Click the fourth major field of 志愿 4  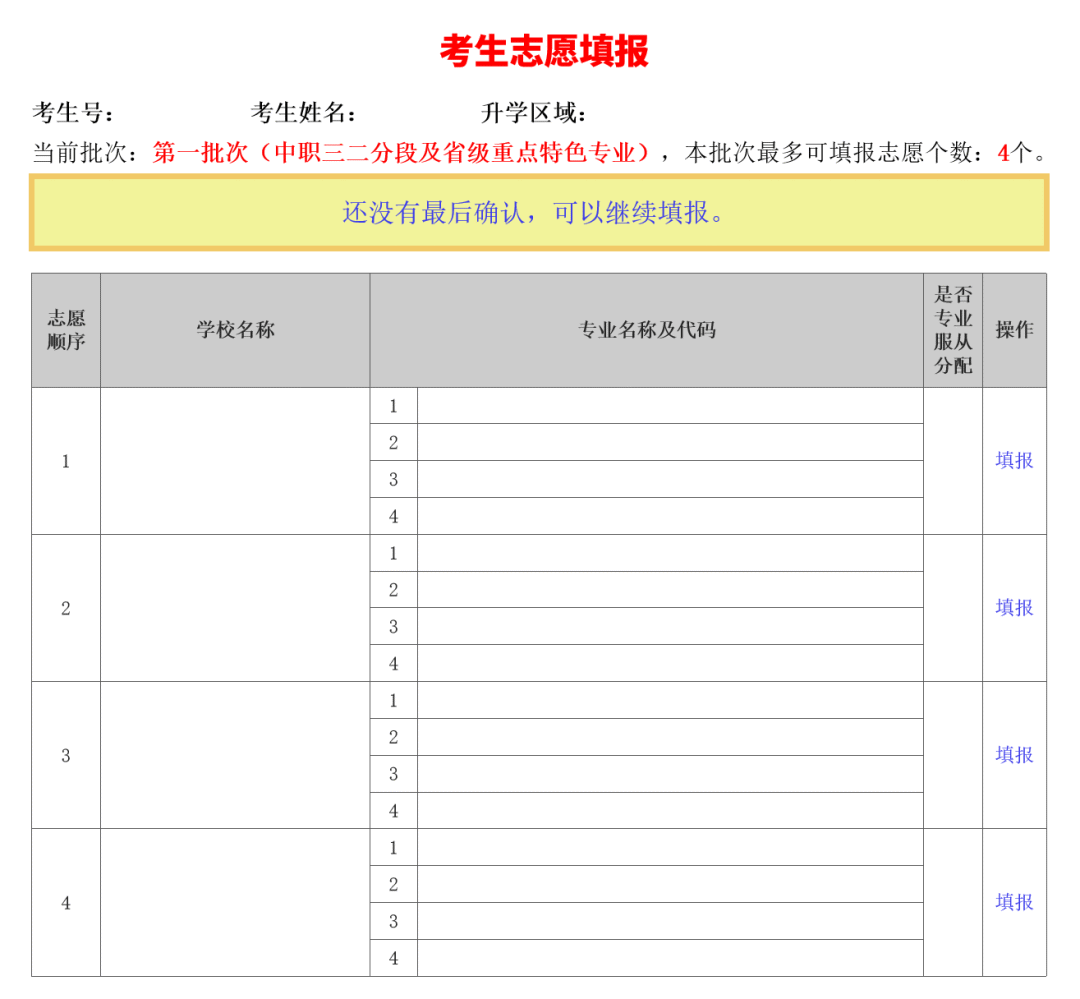tap(670, 958)
